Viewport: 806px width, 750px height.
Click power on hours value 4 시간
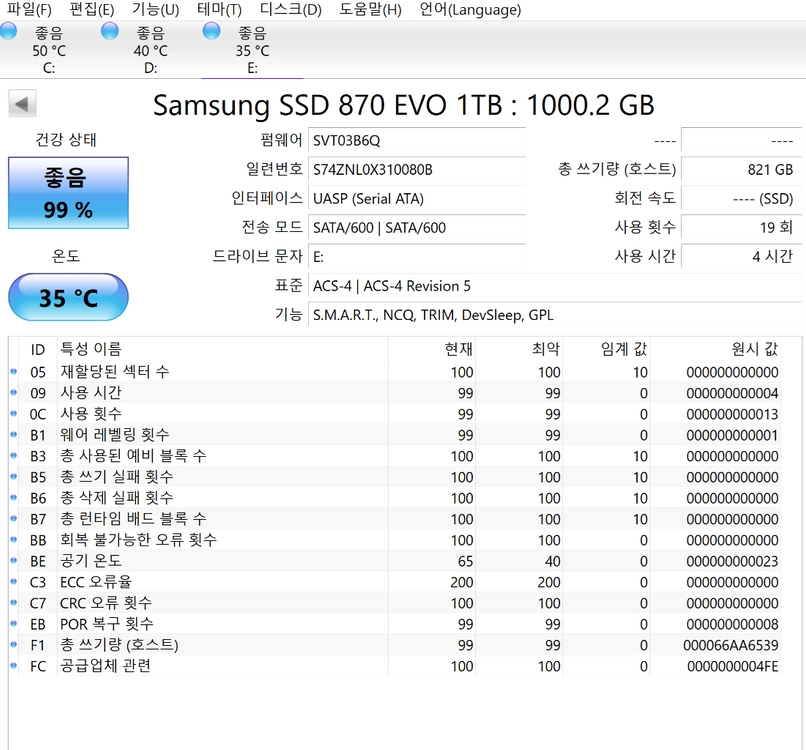point(741,257)
